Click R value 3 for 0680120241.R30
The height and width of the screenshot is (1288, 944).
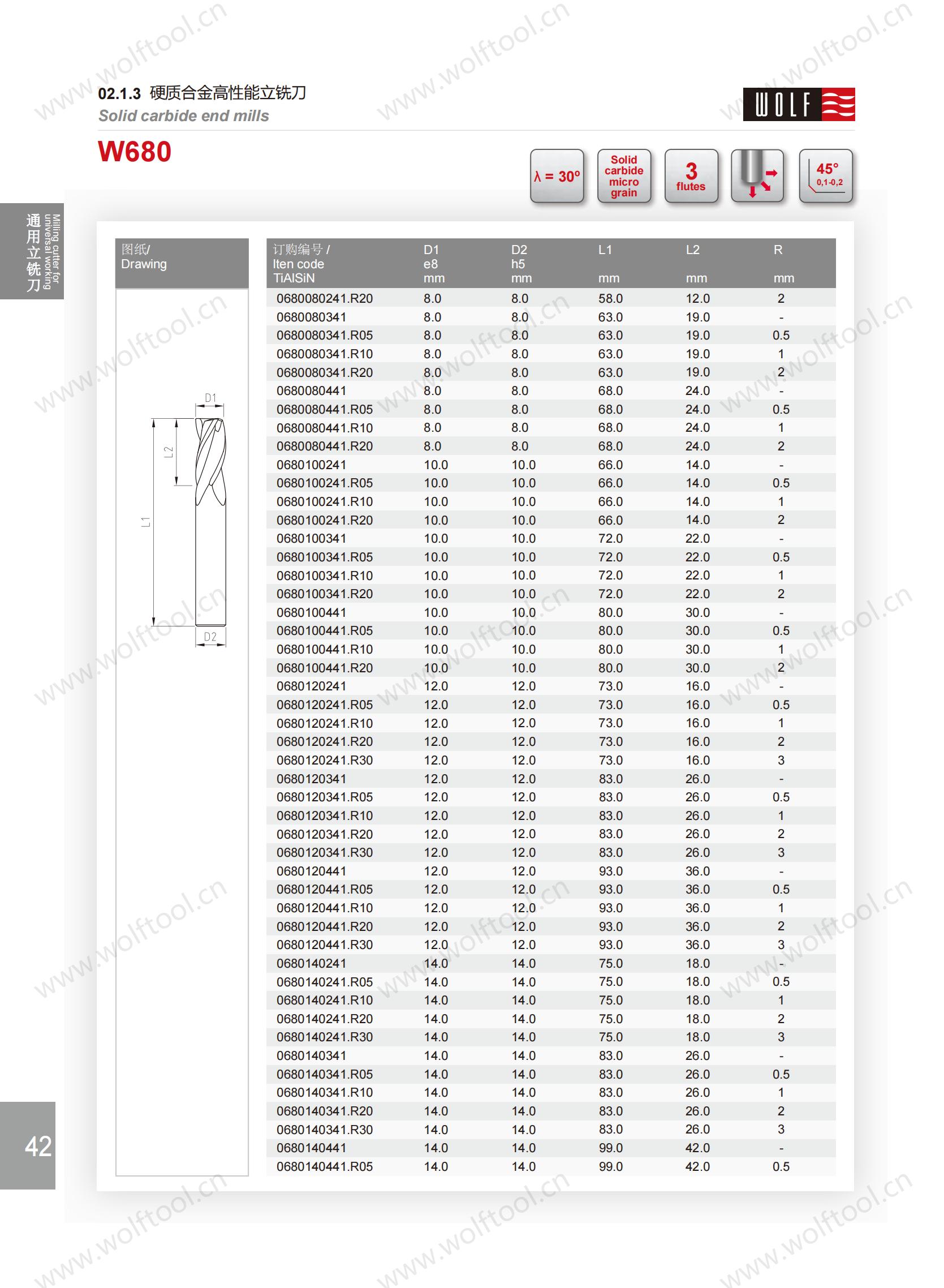(781, 760)
